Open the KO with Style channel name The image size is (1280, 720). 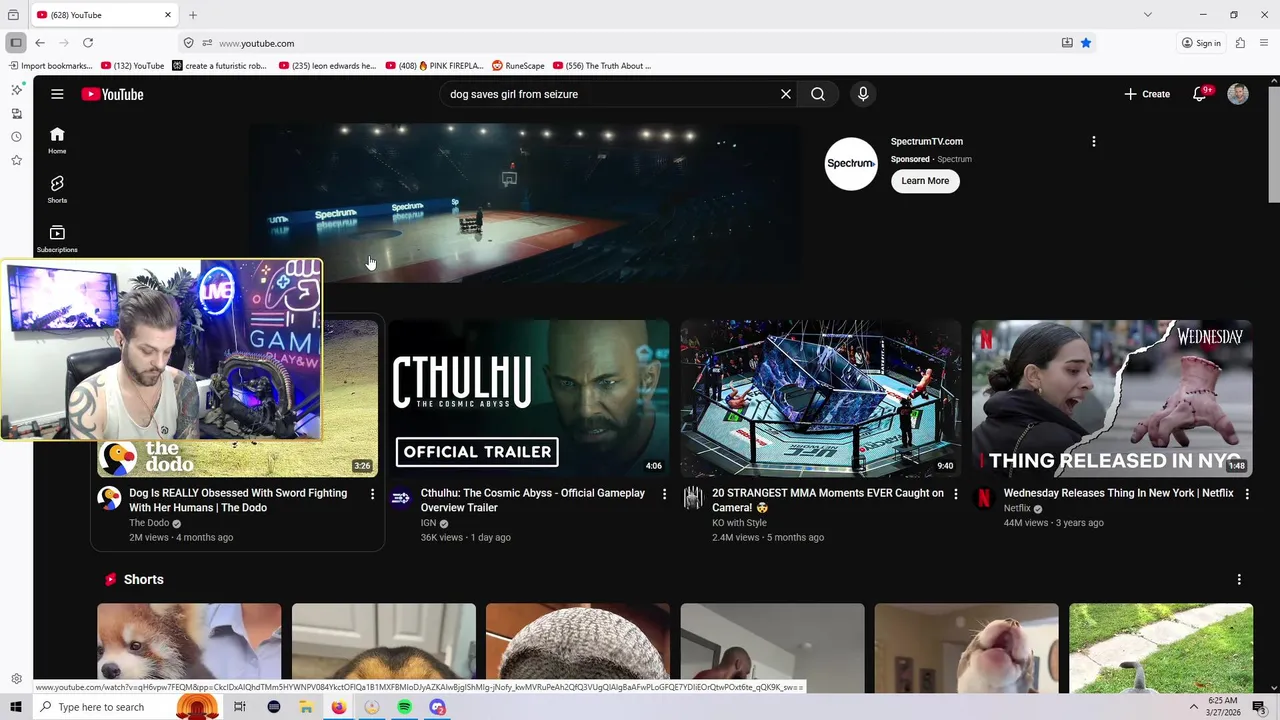[739, 523]
